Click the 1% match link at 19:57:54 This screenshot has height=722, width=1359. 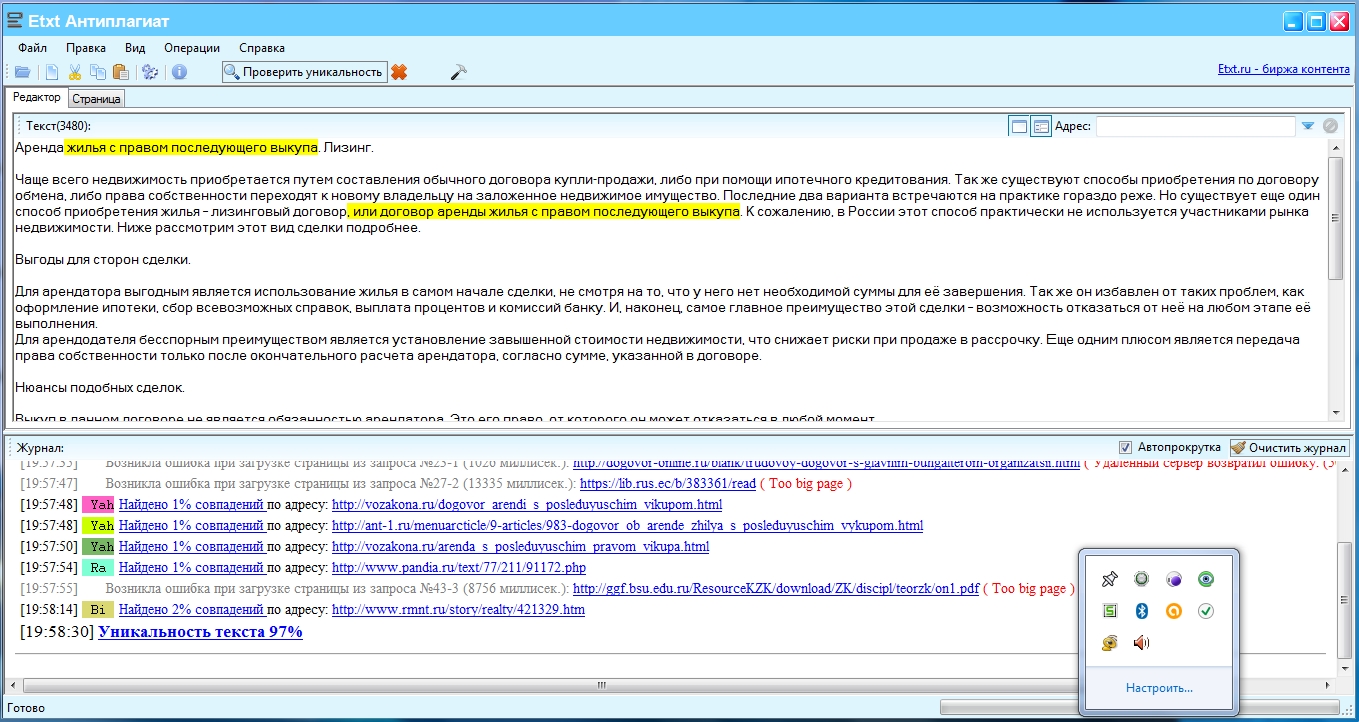point(191,568)
